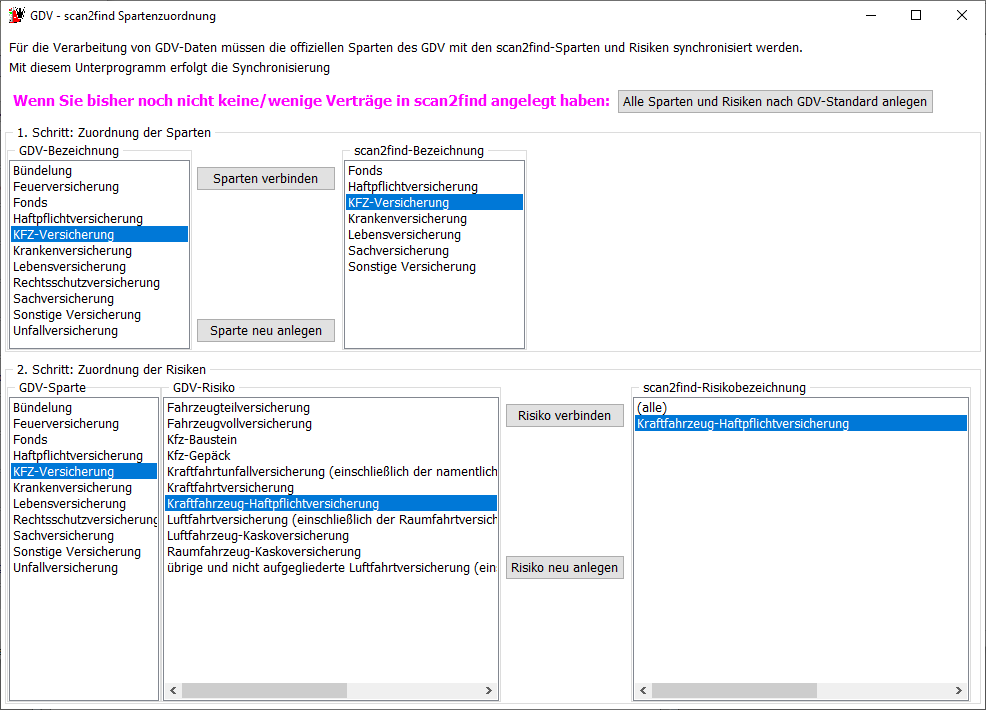Click right scroll arrow of GDV-Risiko list
This screenshot has width=986, height=710.
click(489, 691)
